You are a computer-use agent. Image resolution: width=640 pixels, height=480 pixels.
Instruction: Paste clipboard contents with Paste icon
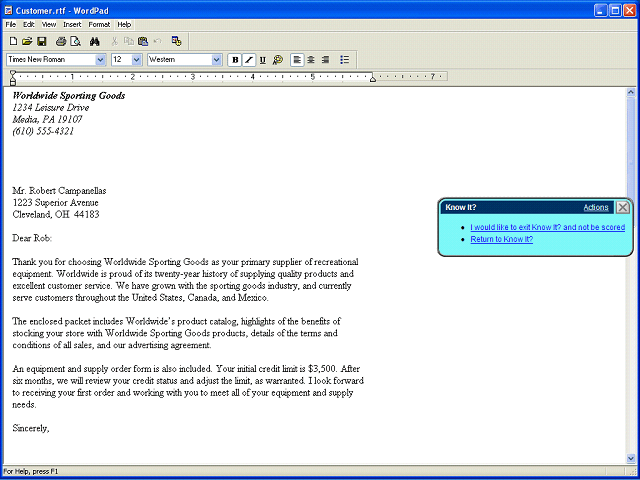[143, 41]
